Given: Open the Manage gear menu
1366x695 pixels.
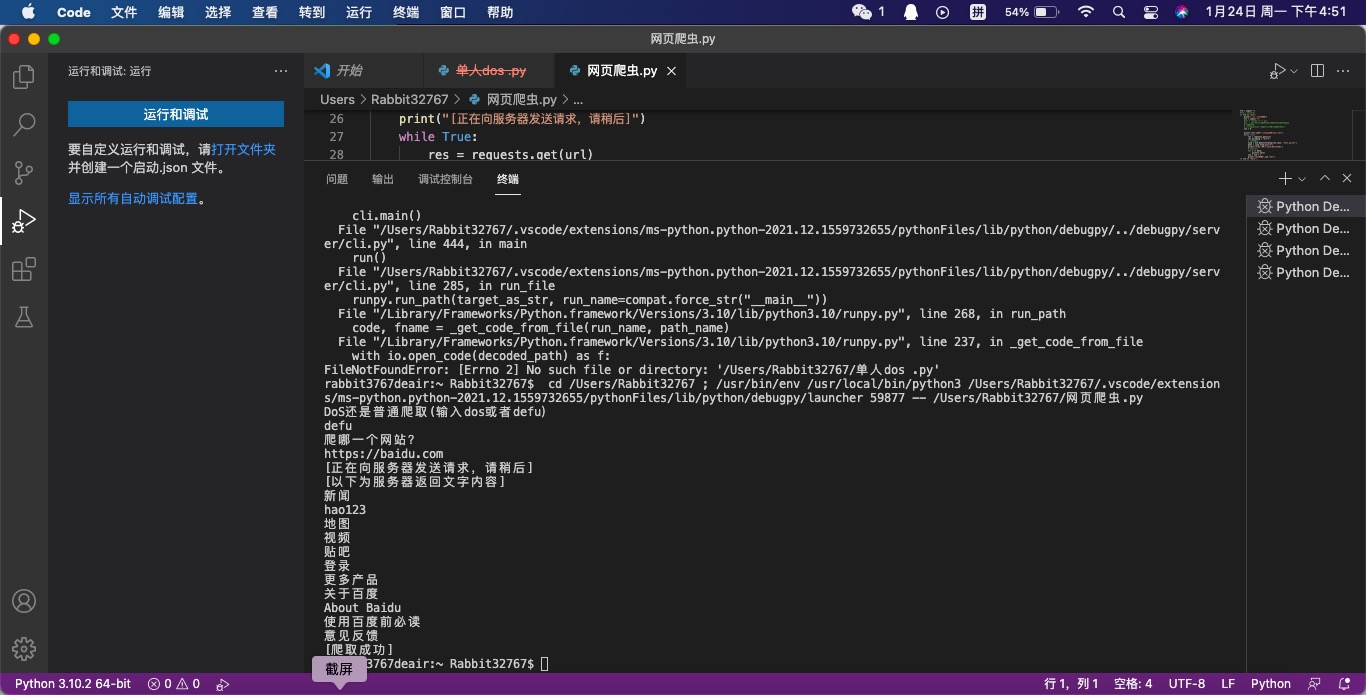Looking at the screenshot, I should 24,649.
